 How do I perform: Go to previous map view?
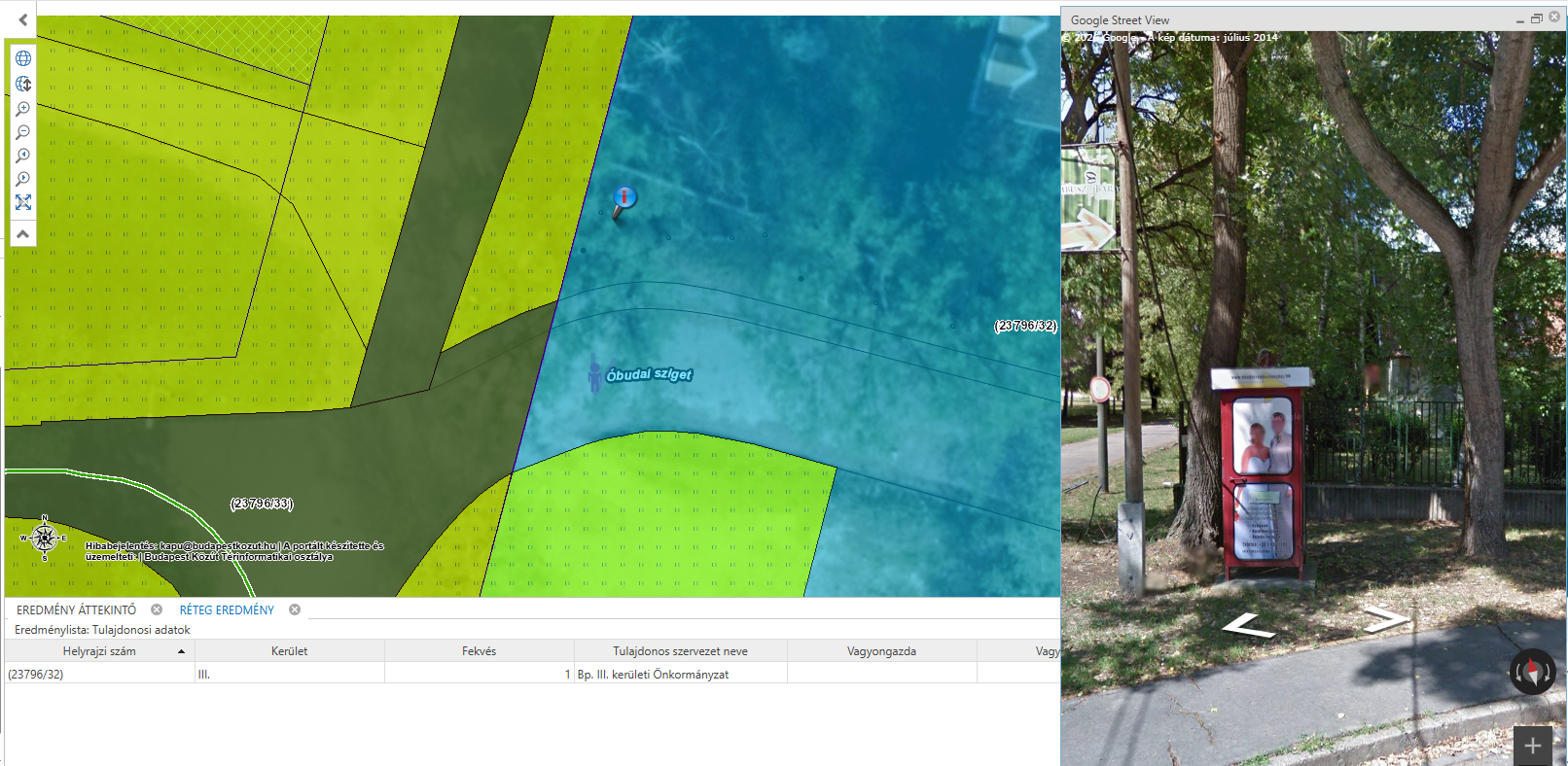23,156
